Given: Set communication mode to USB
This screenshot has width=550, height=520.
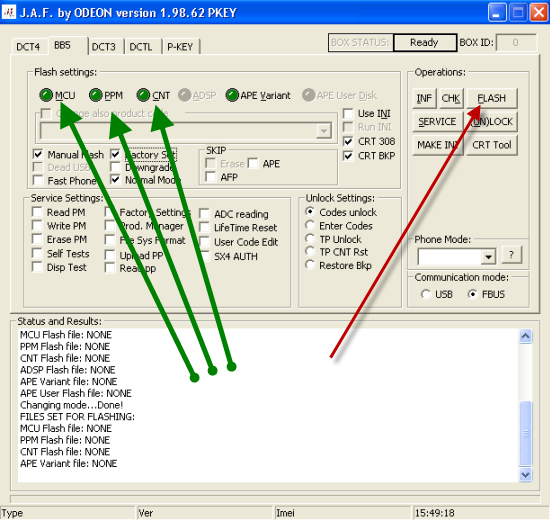Looking at the screenshot, I should point(426,294).
